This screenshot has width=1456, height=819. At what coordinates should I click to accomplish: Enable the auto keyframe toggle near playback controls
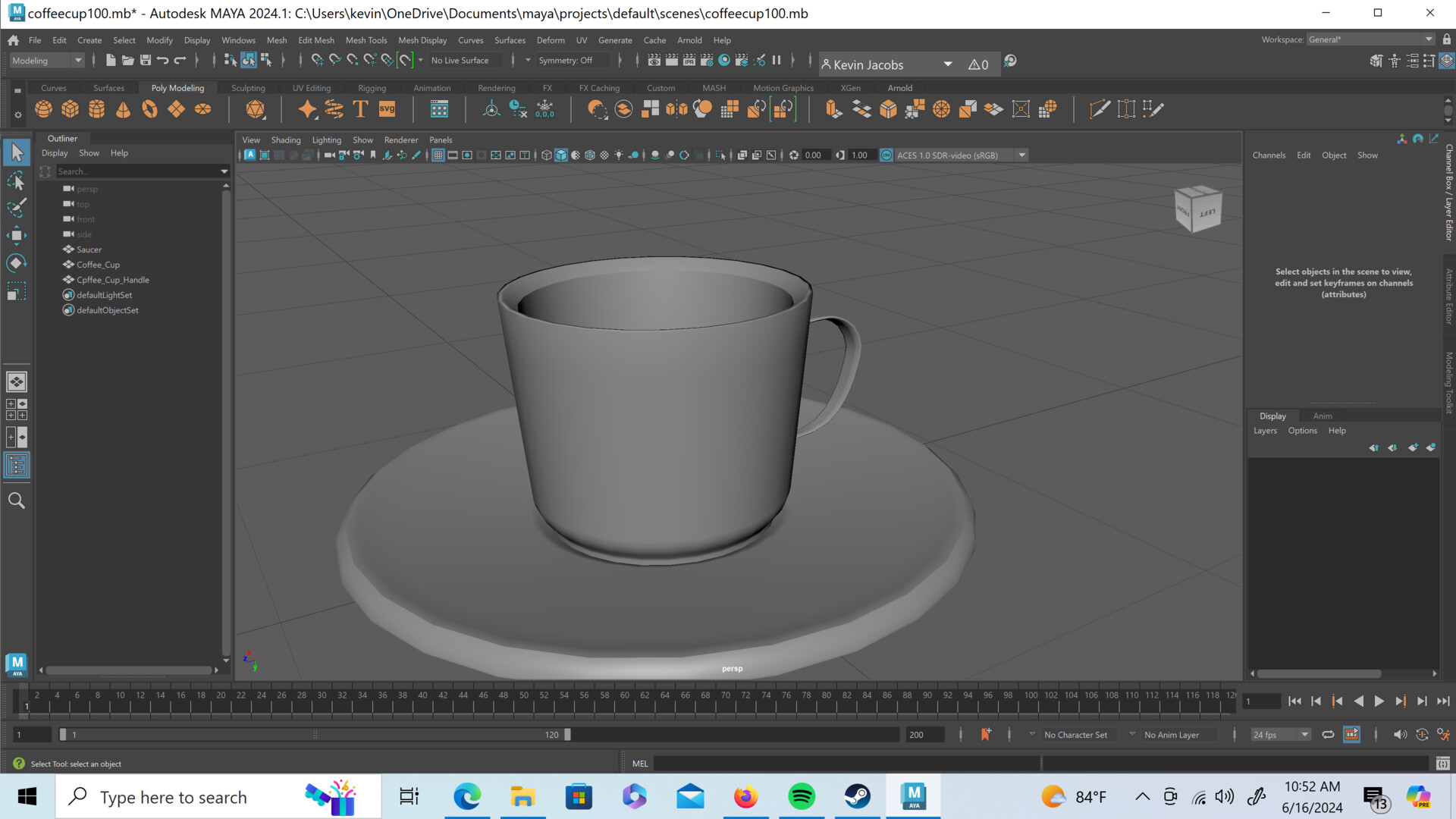(x=1422, y=734)
